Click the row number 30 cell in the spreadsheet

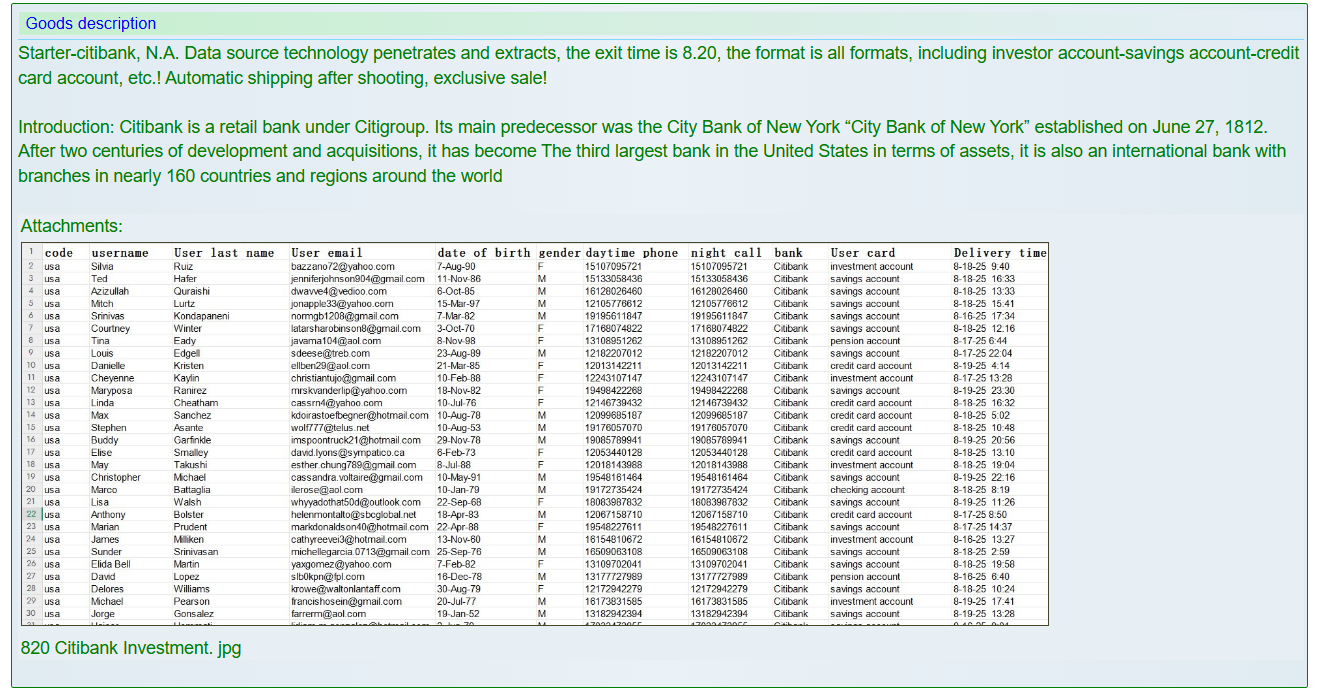[x=31, y=613]
